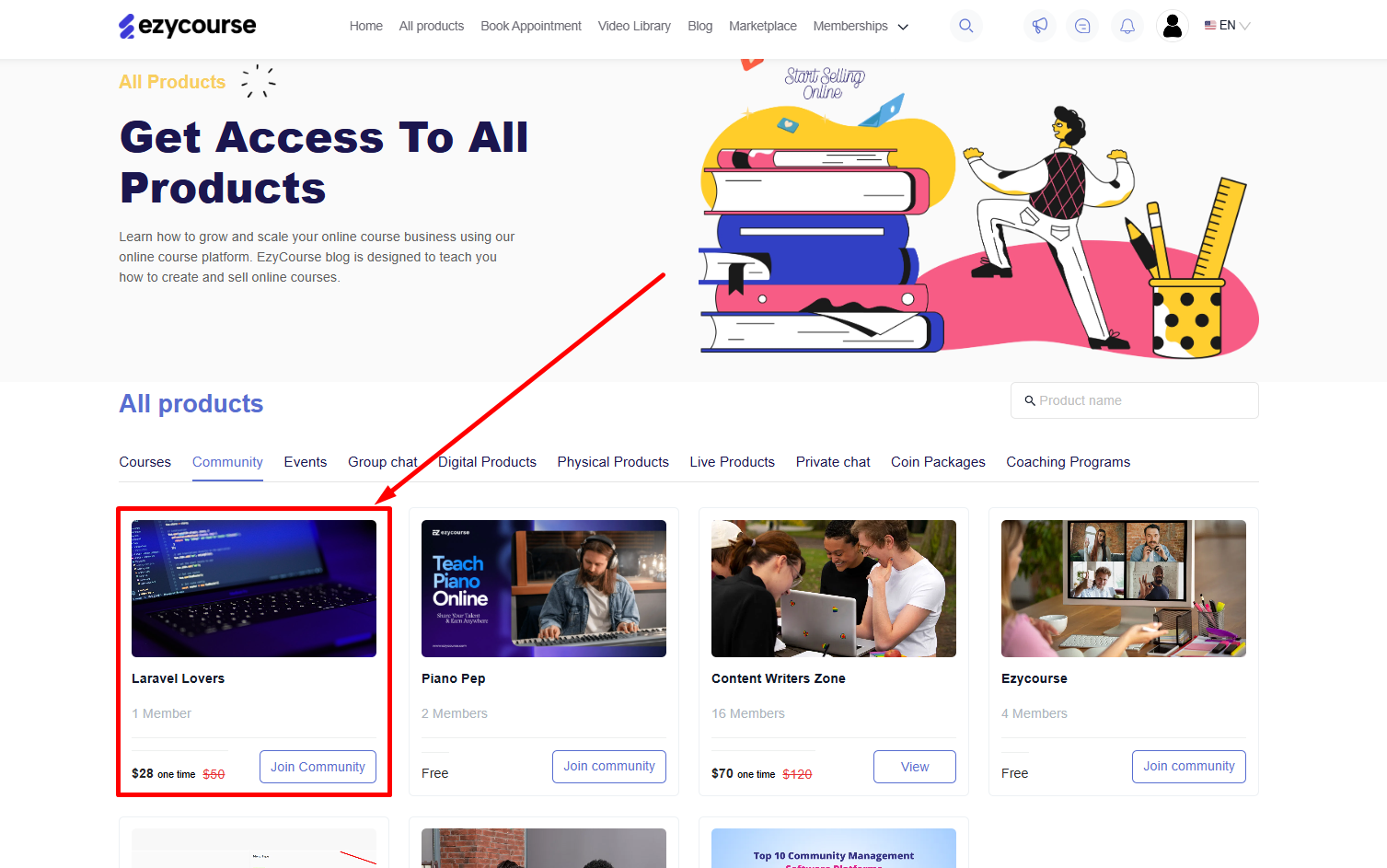Click the yellow 'All Products' hero label

[x=172, y=82]
